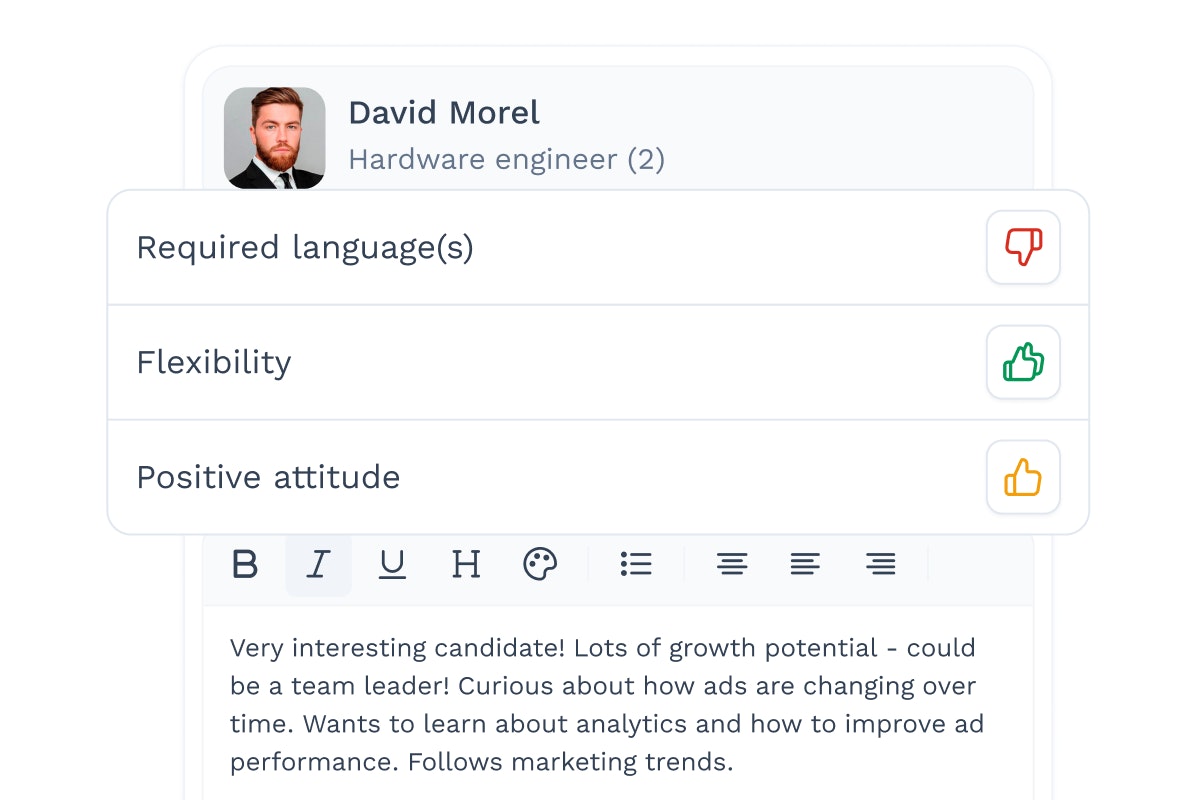Click the David Morel candidate name
The image size is (1200, 800).
pyautogui.click(x=444, y=113)
